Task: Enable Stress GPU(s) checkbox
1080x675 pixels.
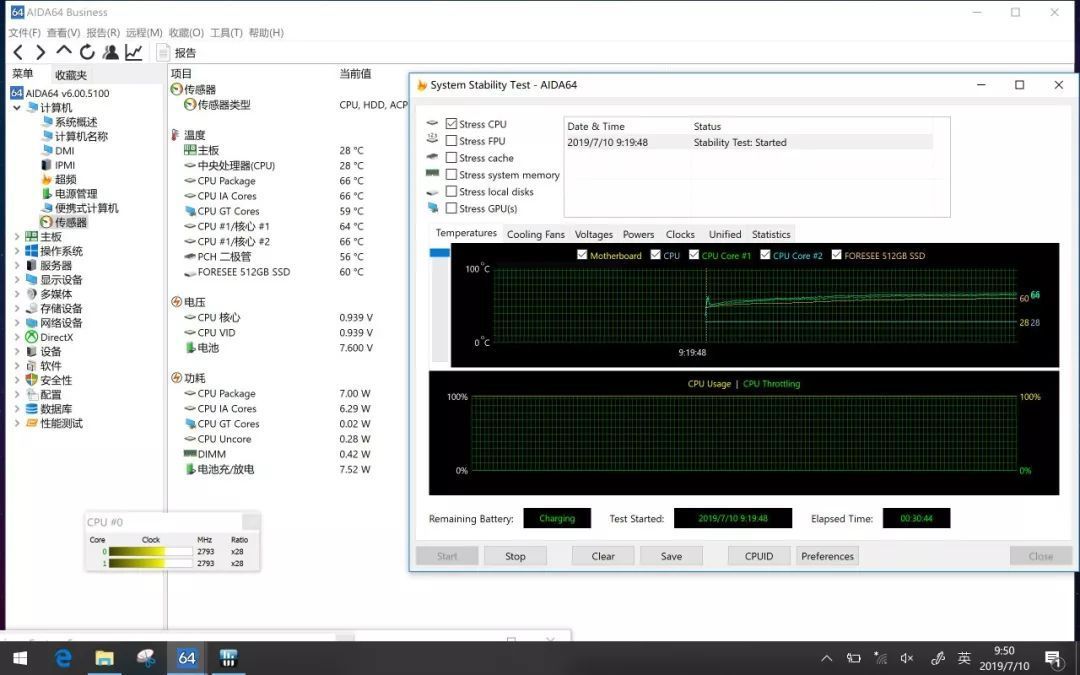Action: pos(451,208)
